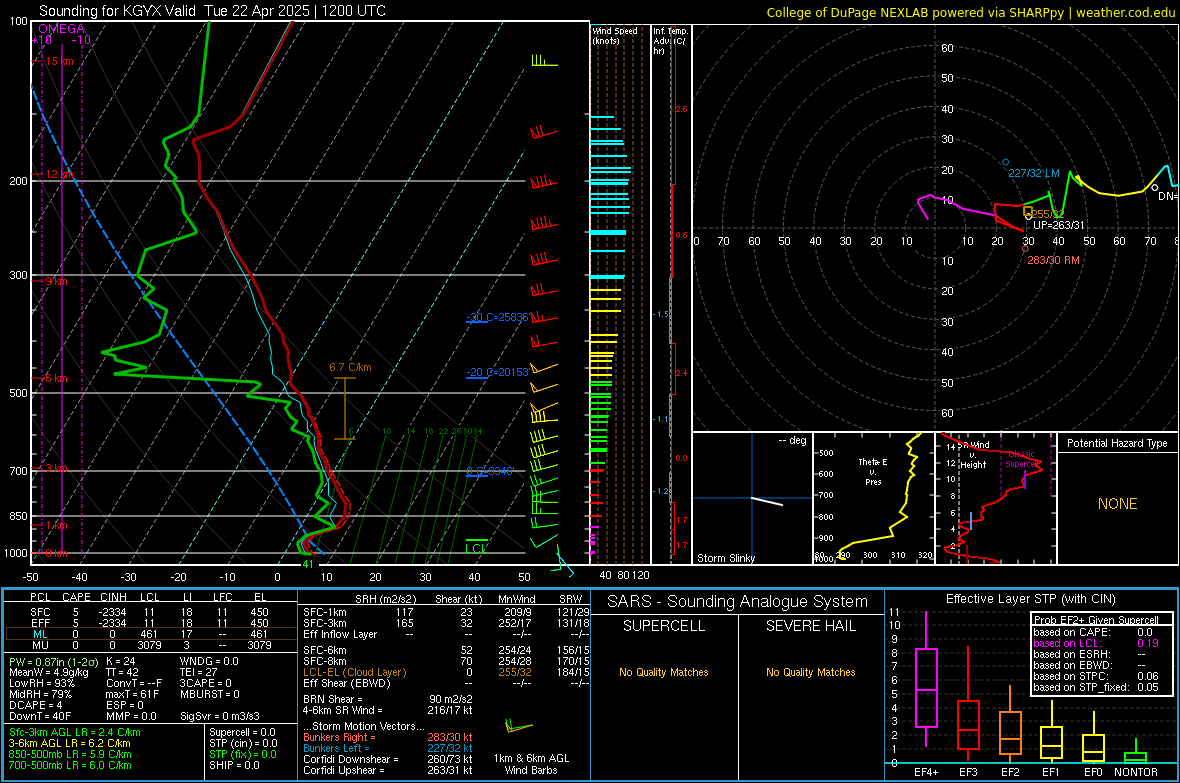Click the 'MeanW = 4.9g/kg' value
Image resolution: width=1180 pixels, height=783 pixels.
pos(48,672)
